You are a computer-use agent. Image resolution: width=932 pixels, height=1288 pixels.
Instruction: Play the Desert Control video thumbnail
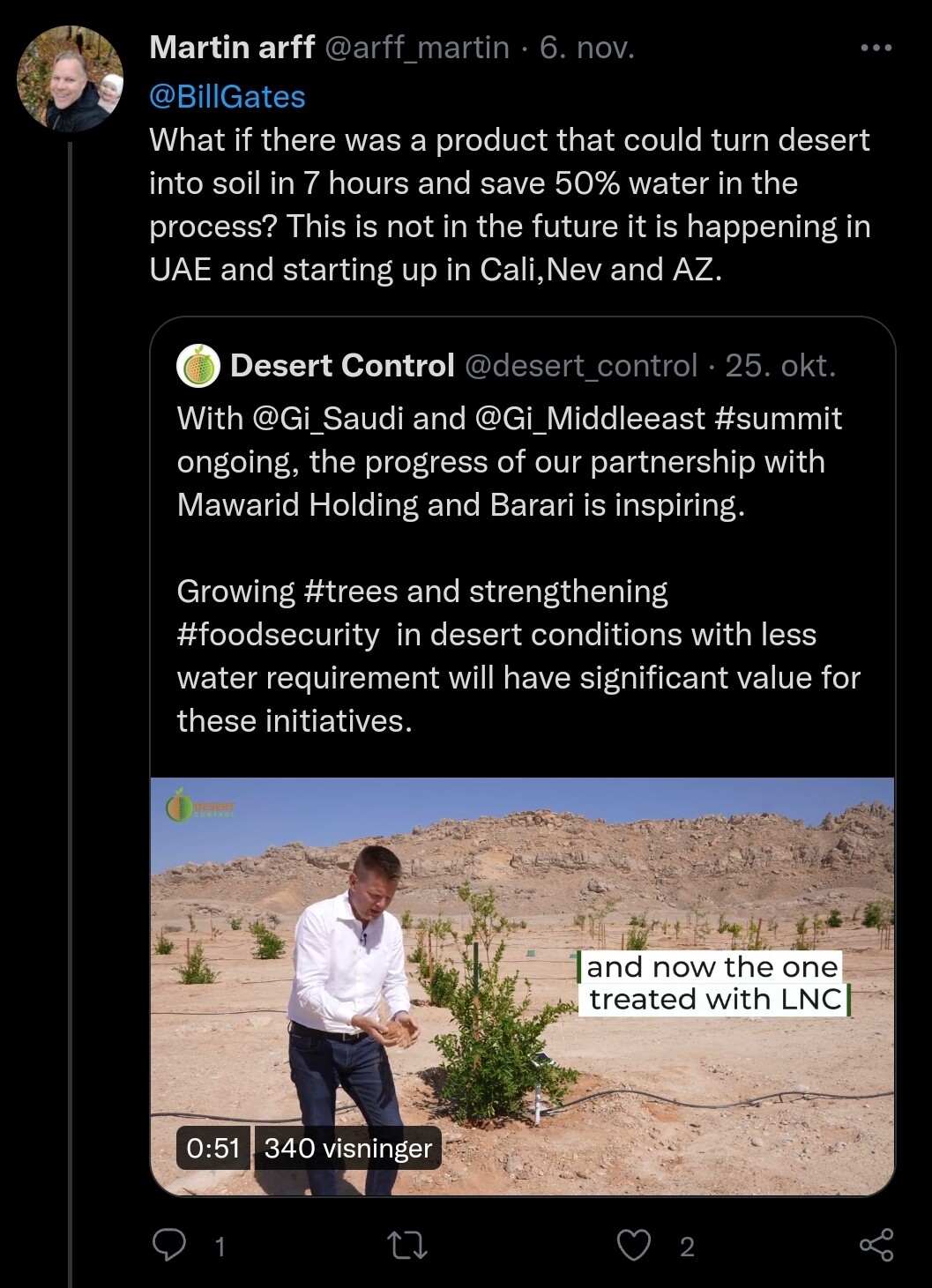[522, 986]
